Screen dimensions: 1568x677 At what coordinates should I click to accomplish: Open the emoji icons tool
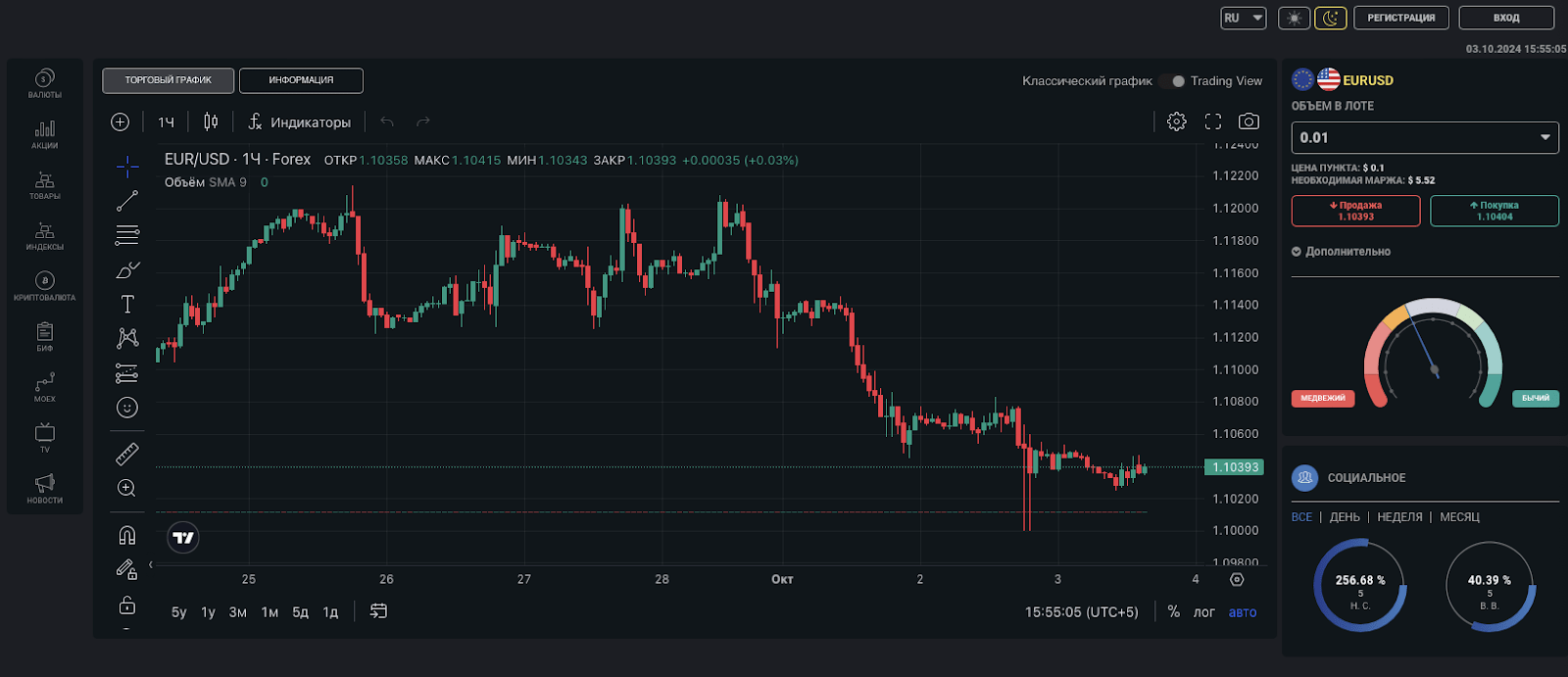(x=127, y=408)
